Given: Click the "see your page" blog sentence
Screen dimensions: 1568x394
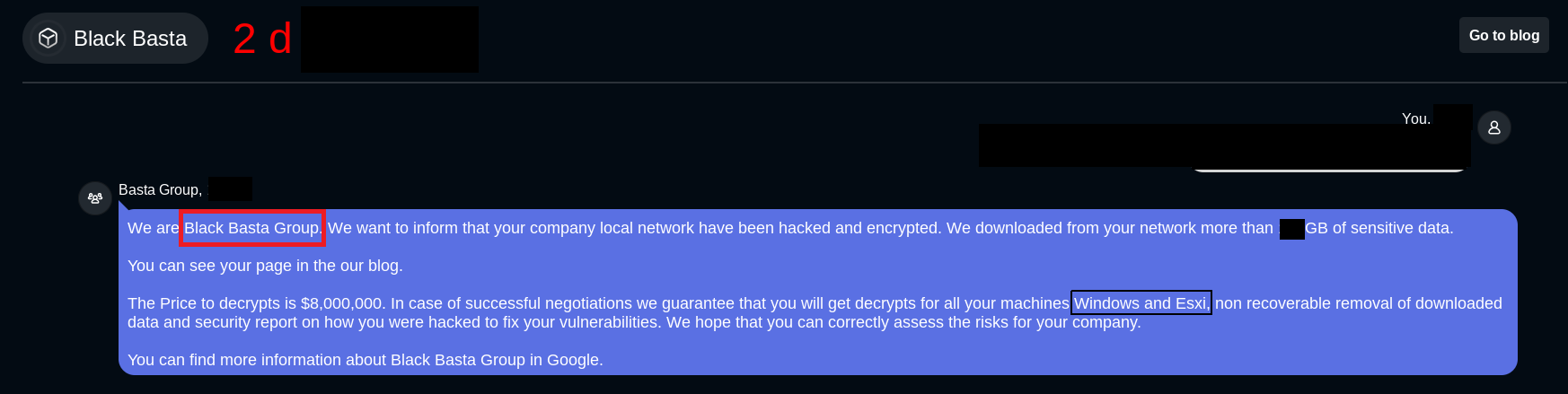Looking at the screenshot, I should pos(265,266).
